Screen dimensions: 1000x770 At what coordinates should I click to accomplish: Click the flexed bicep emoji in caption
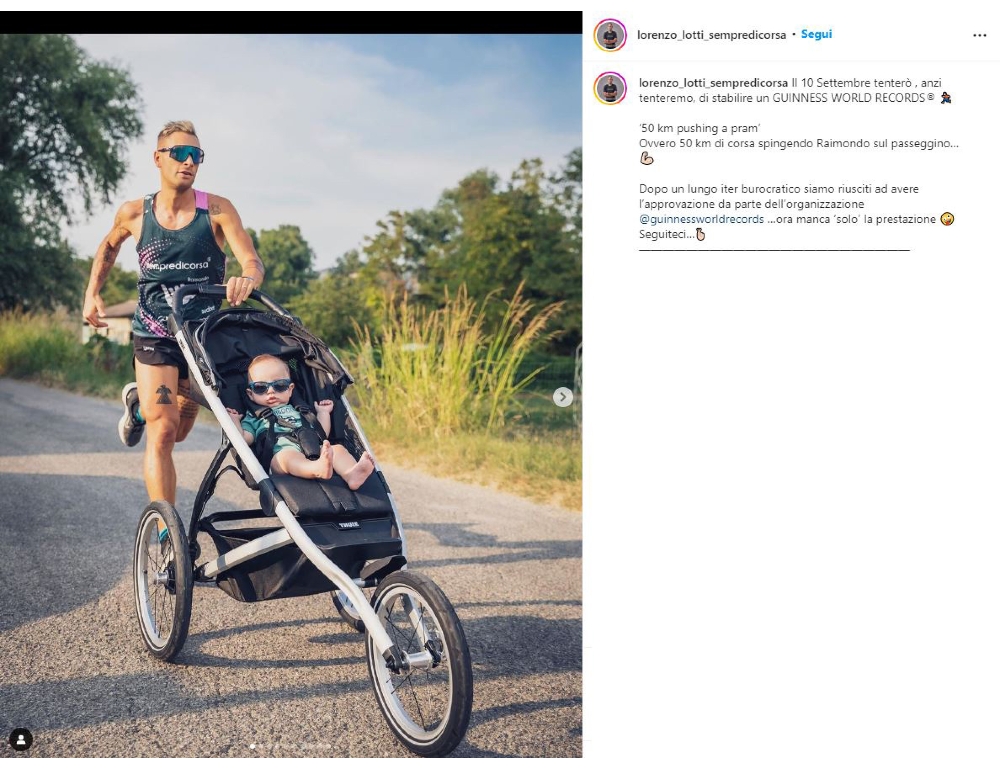tap(647, 158)
